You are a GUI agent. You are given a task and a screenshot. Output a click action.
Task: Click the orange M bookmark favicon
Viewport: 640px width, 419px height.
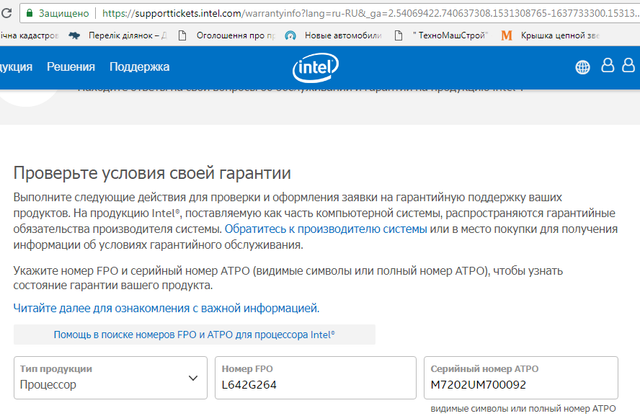coord(507,35)
